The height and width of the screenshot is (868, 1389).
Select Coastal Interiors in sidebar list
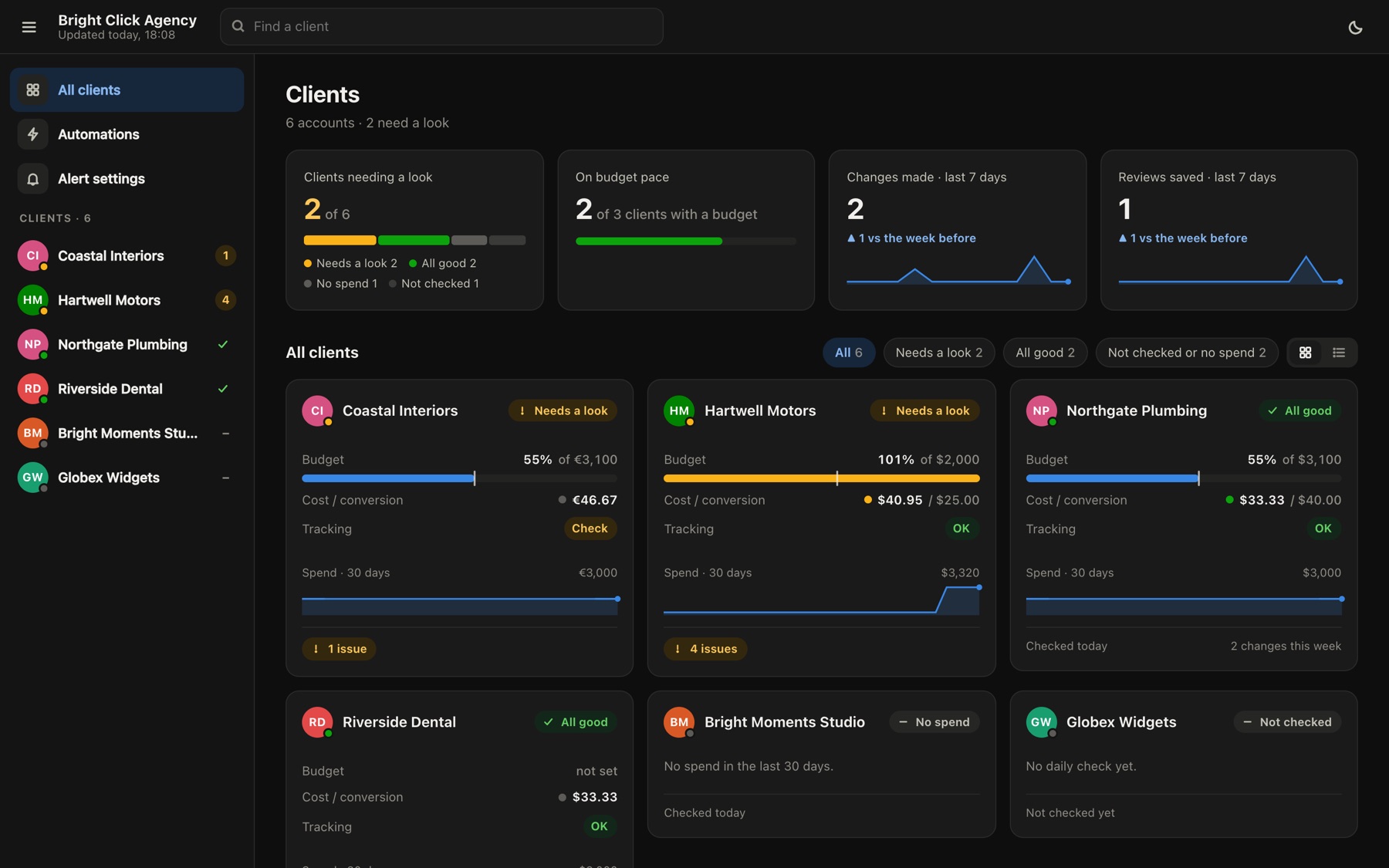(x=127, y=255)
